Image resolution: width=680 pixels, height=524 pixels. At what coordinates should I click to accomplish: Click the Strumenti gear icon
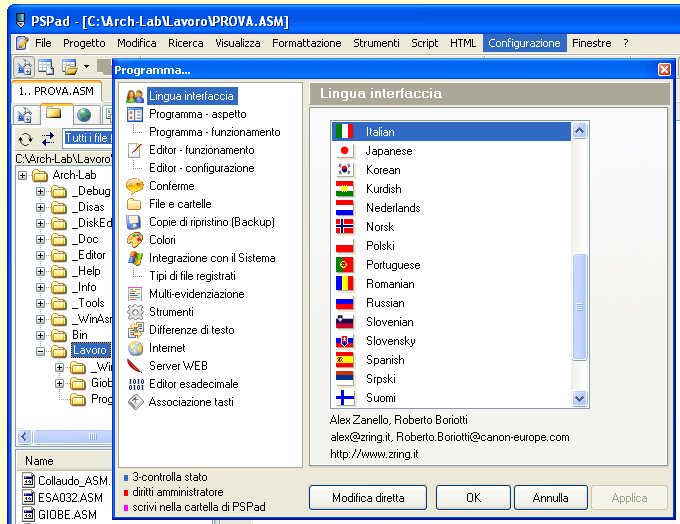coord(135,312)
